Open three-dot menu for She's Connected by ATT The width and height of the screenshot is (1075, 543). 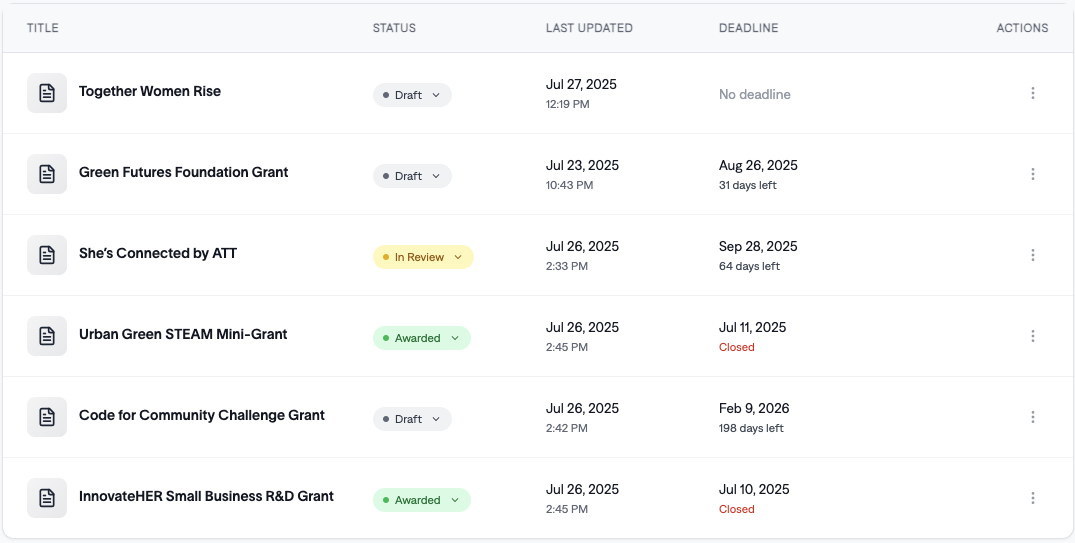(1032, 255)
